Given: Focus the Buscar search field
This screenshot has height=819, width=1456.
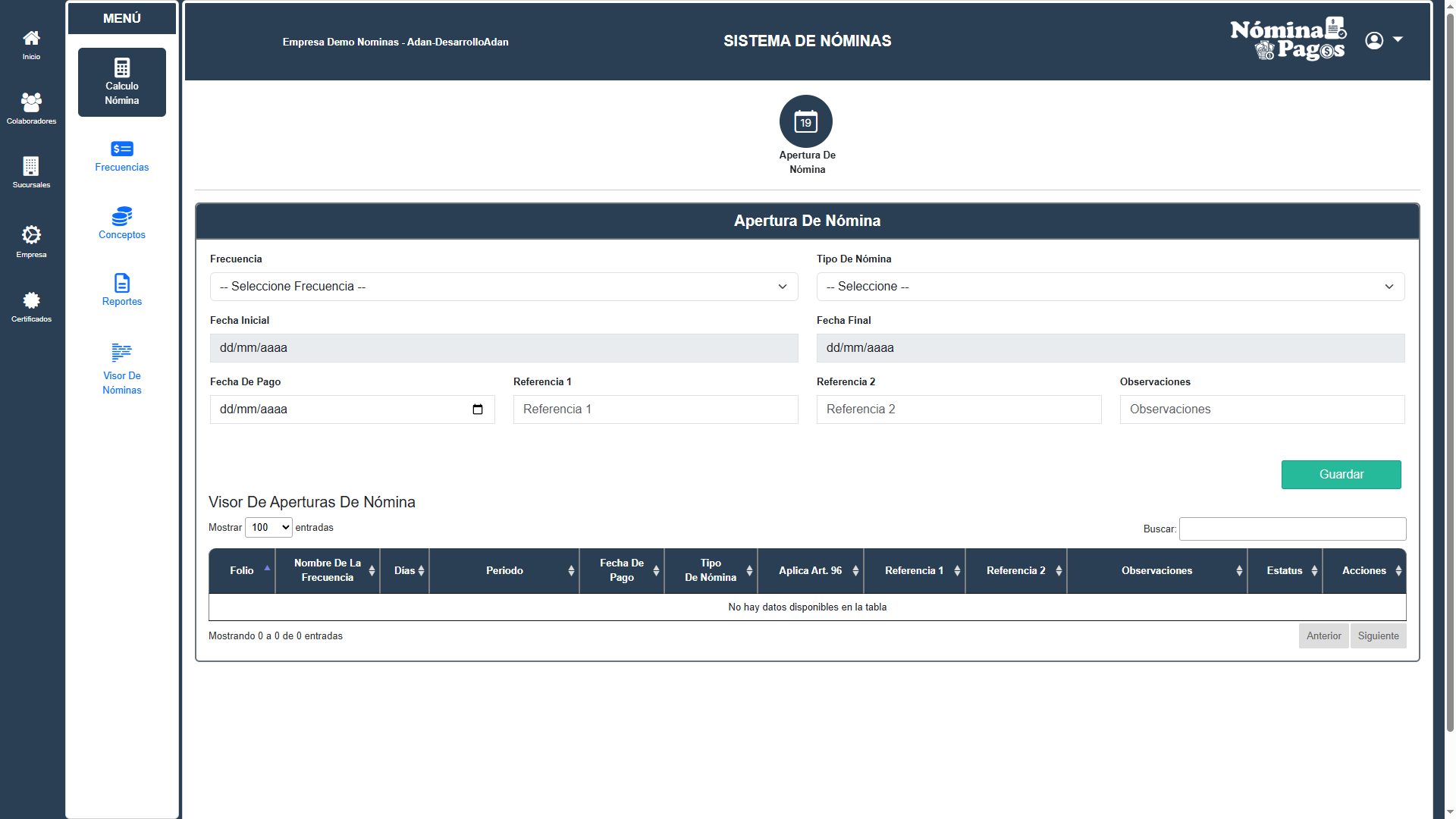Looking at the screenshot, I should 1291,529.
